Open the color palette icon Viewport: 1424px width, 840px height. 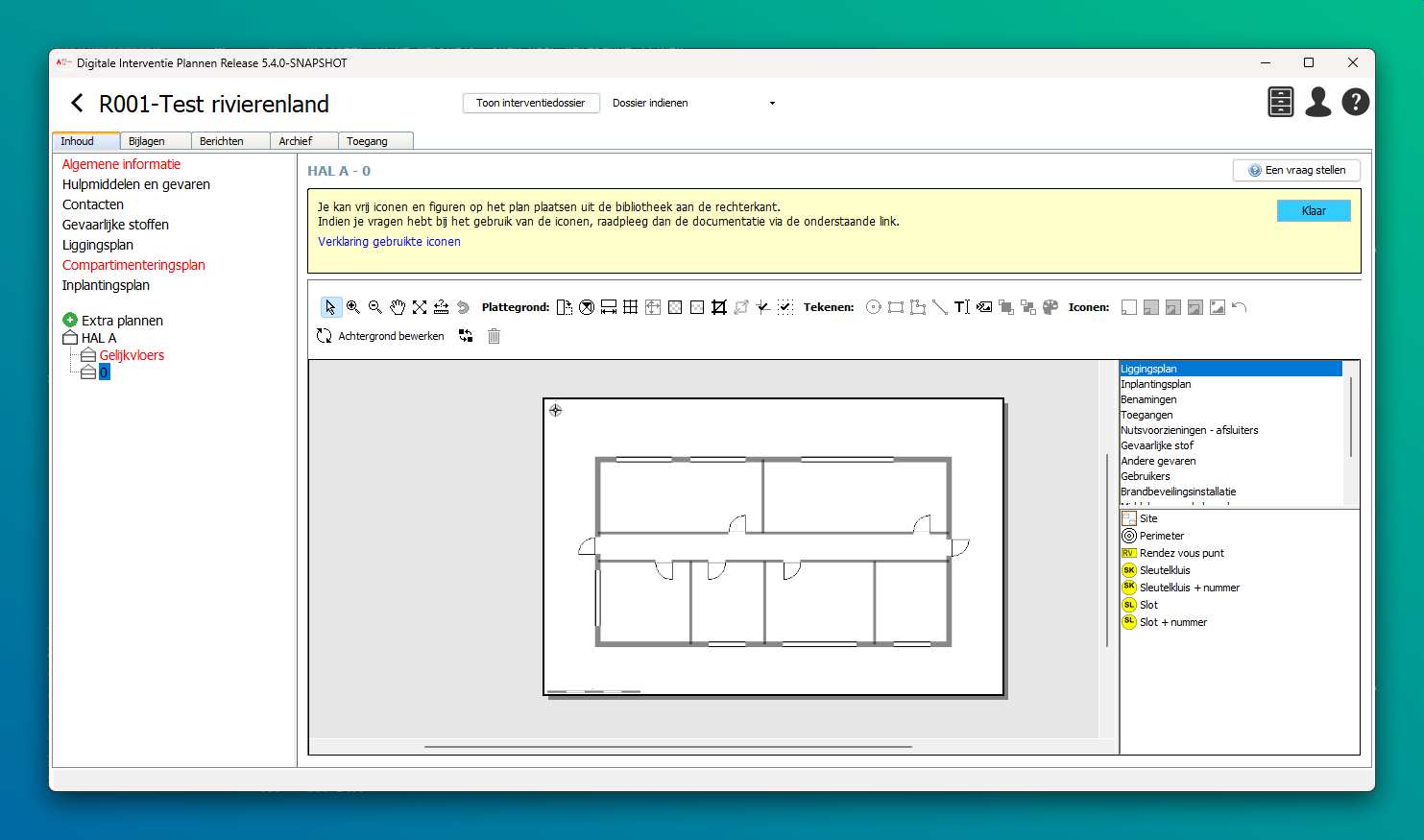click(1050, 307)
